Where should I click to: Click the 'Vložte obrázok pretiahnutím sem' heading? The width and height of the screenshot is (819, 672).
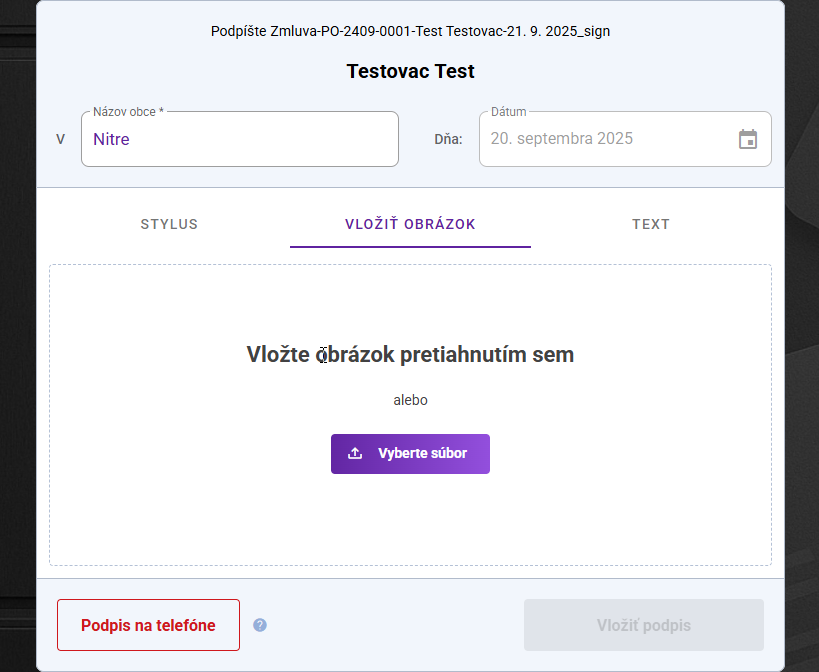click(410, 354)
